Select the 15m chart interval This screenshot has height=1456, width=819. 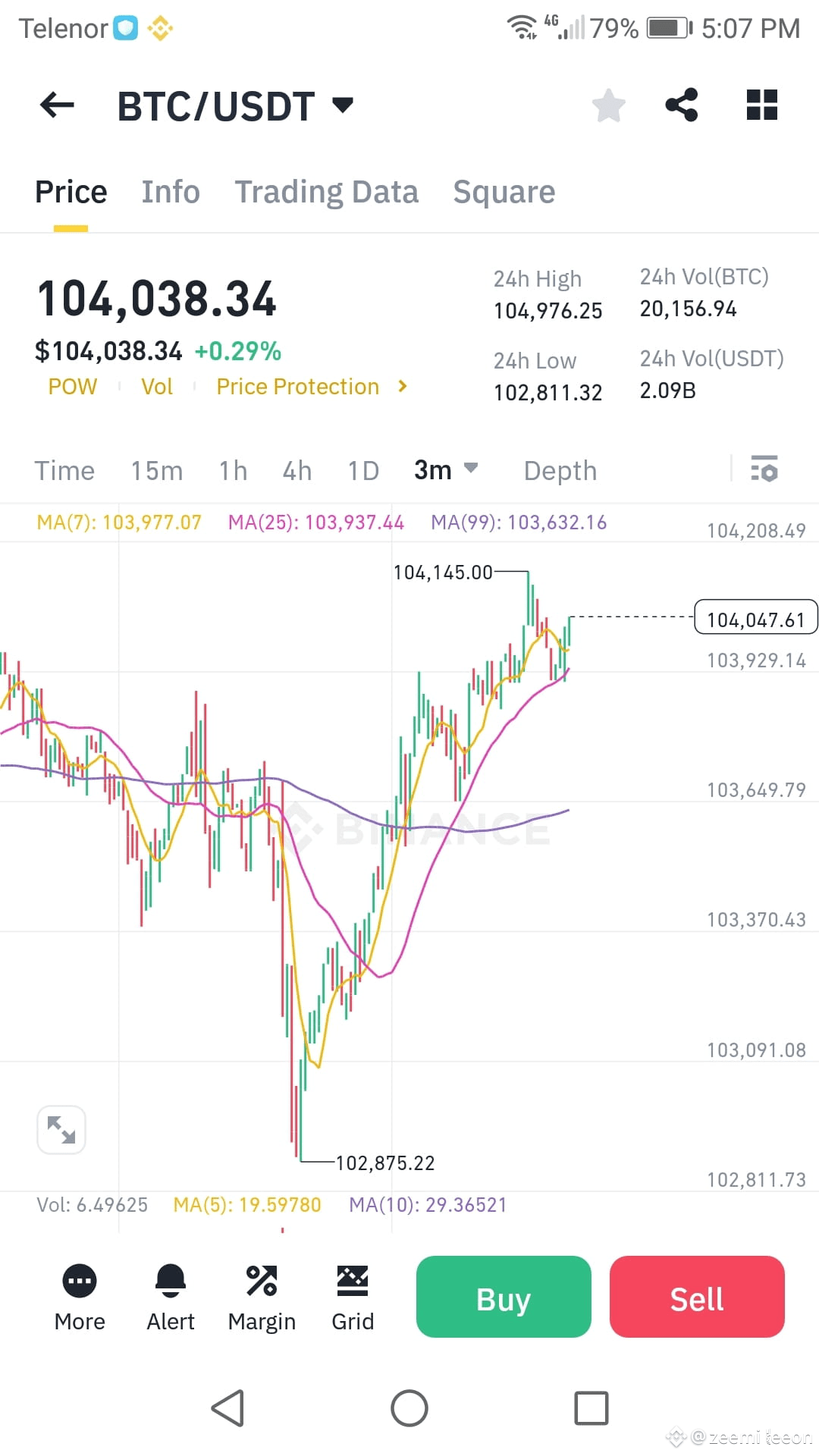[157, 470]
